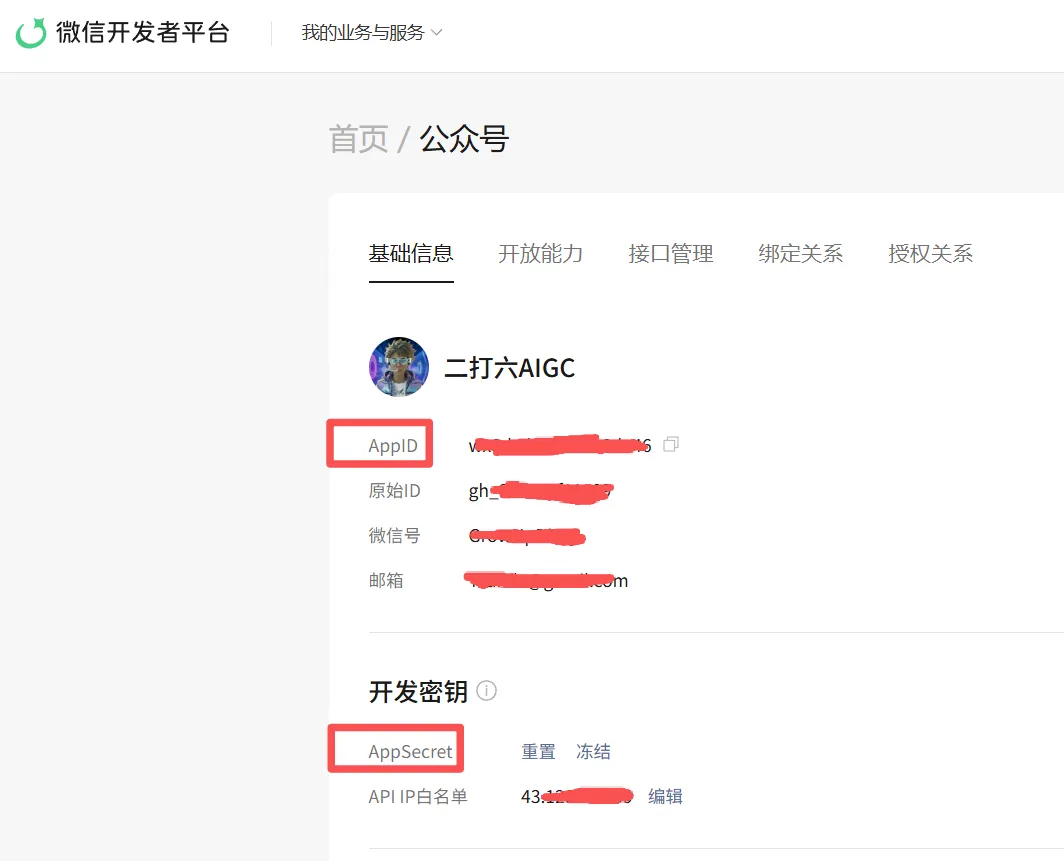The height and width of the screenshot is (861, 1064).
Task: Go to 首页 in the breadcrumb
Action: click(x=358, y=140)
